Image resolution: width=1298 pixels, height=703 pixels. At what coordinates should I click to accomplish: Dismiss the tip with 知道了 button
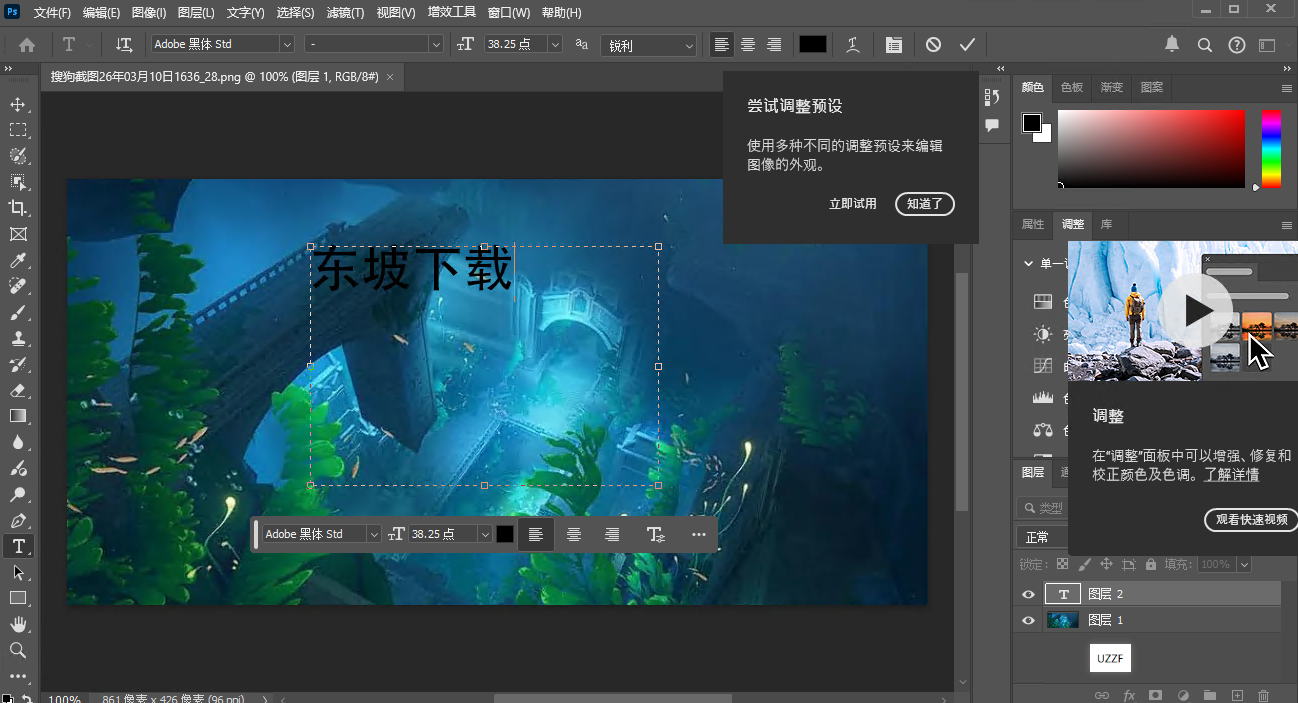[x=924, y=203]
